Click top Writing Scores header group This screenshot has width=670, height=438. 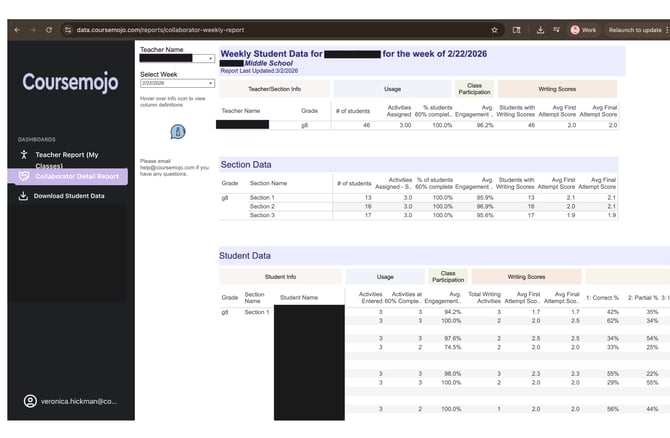click(x=557, y=89)
